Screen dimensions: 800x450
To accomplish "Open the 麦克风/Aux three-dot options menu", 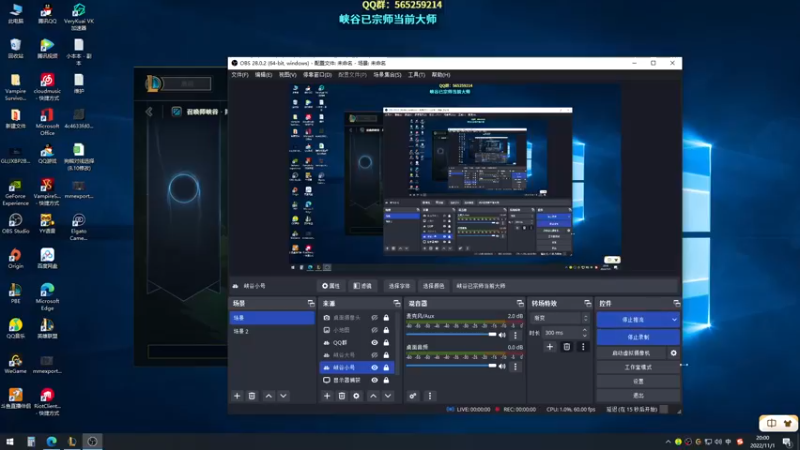I will (515, 335).
